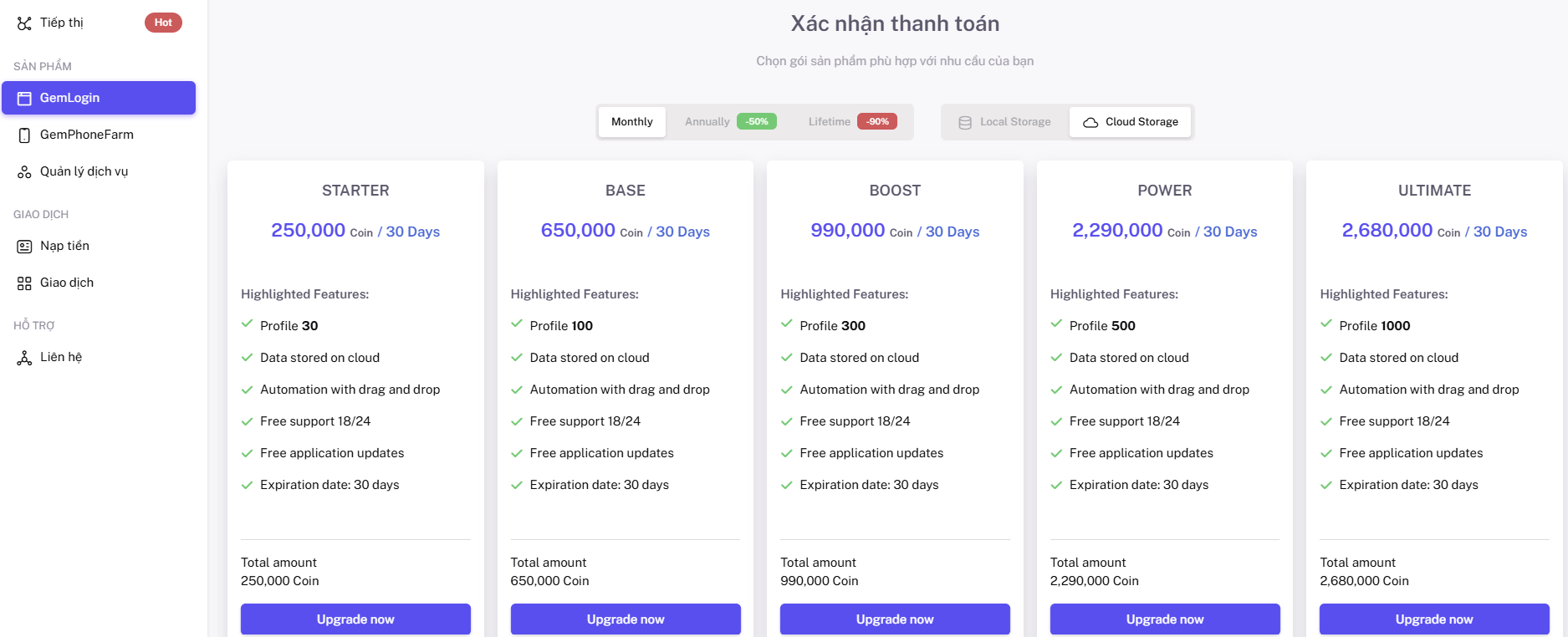Click the red Hot badge
The width and height of the screenshot is (1568, 637).
[163, 23]
